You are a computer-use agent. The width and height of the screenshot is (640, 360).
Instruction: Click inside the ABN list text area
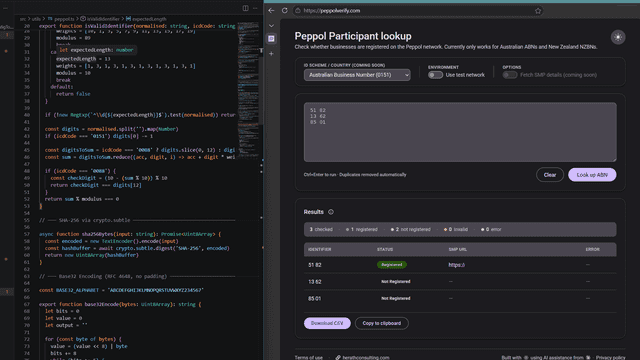click(x=460, y=132)
